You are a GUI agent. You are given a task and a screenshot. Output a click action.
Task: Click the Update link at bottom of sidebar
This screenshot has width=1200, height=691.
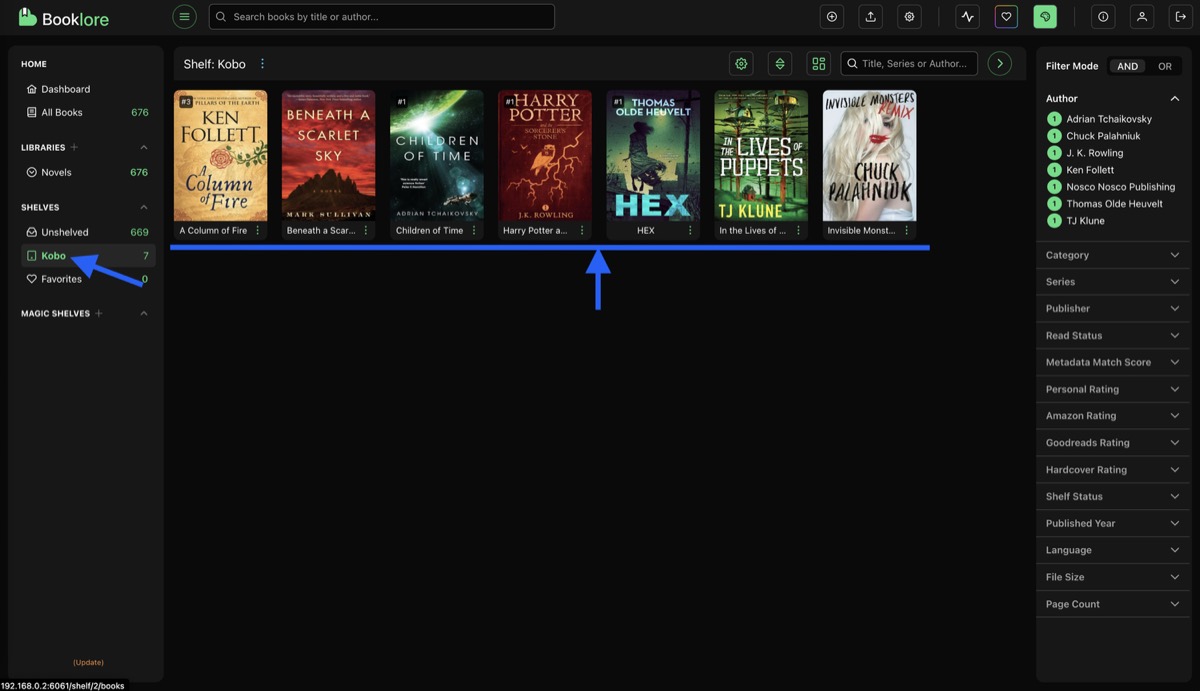pos(88,661)
